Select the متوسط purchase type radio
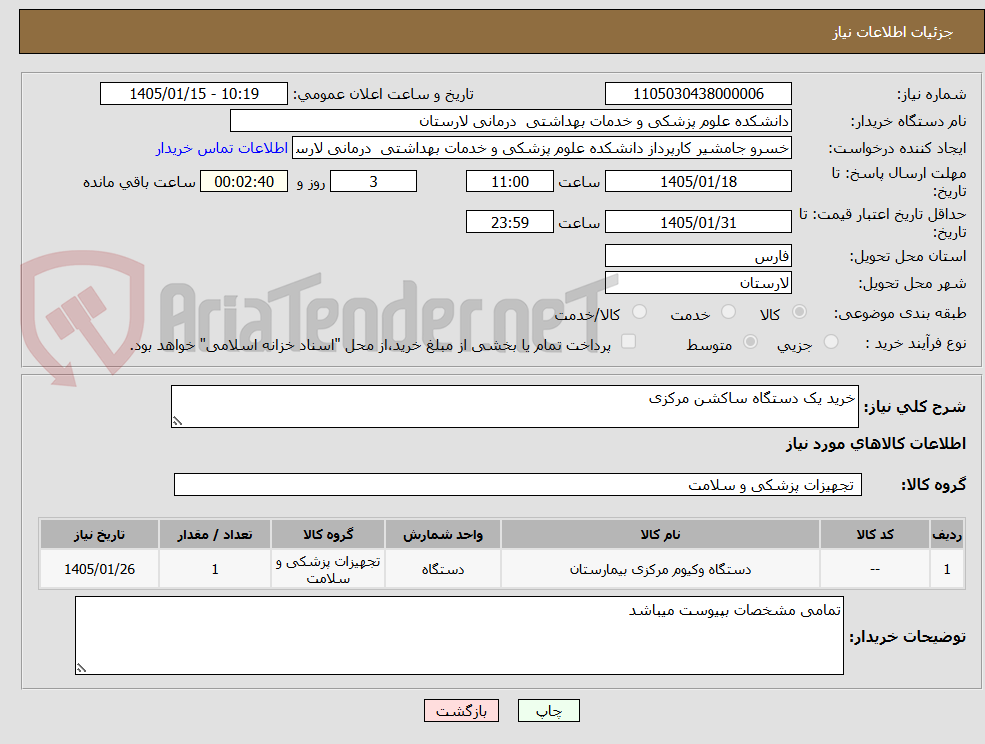 pos(750,342)
